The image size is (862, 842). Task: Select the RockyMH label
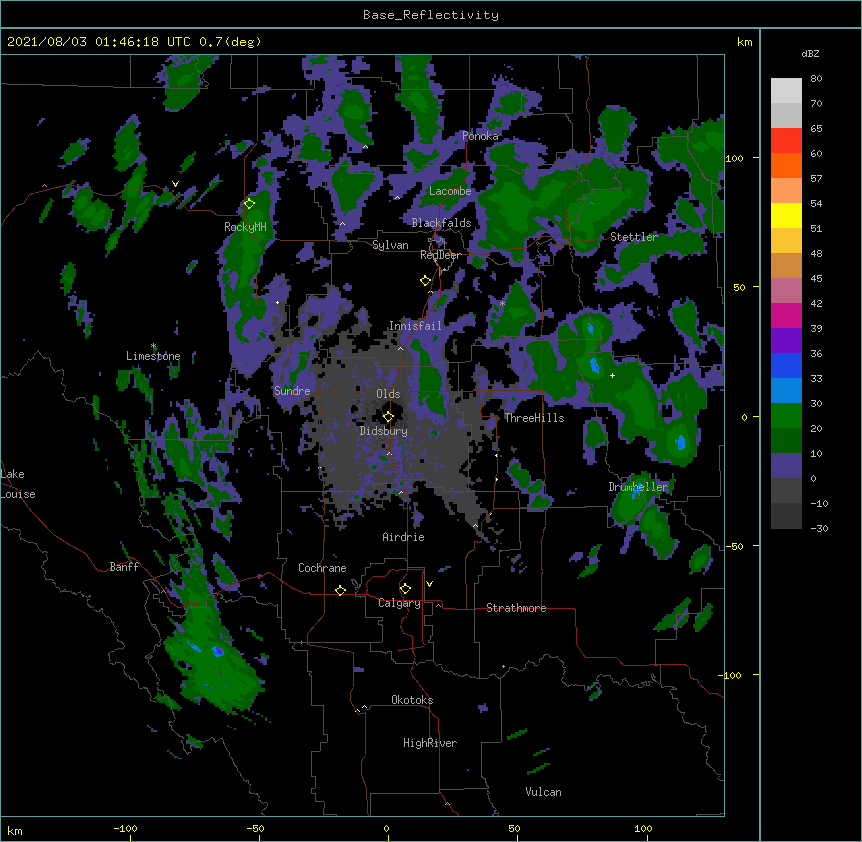coord(245,227)
